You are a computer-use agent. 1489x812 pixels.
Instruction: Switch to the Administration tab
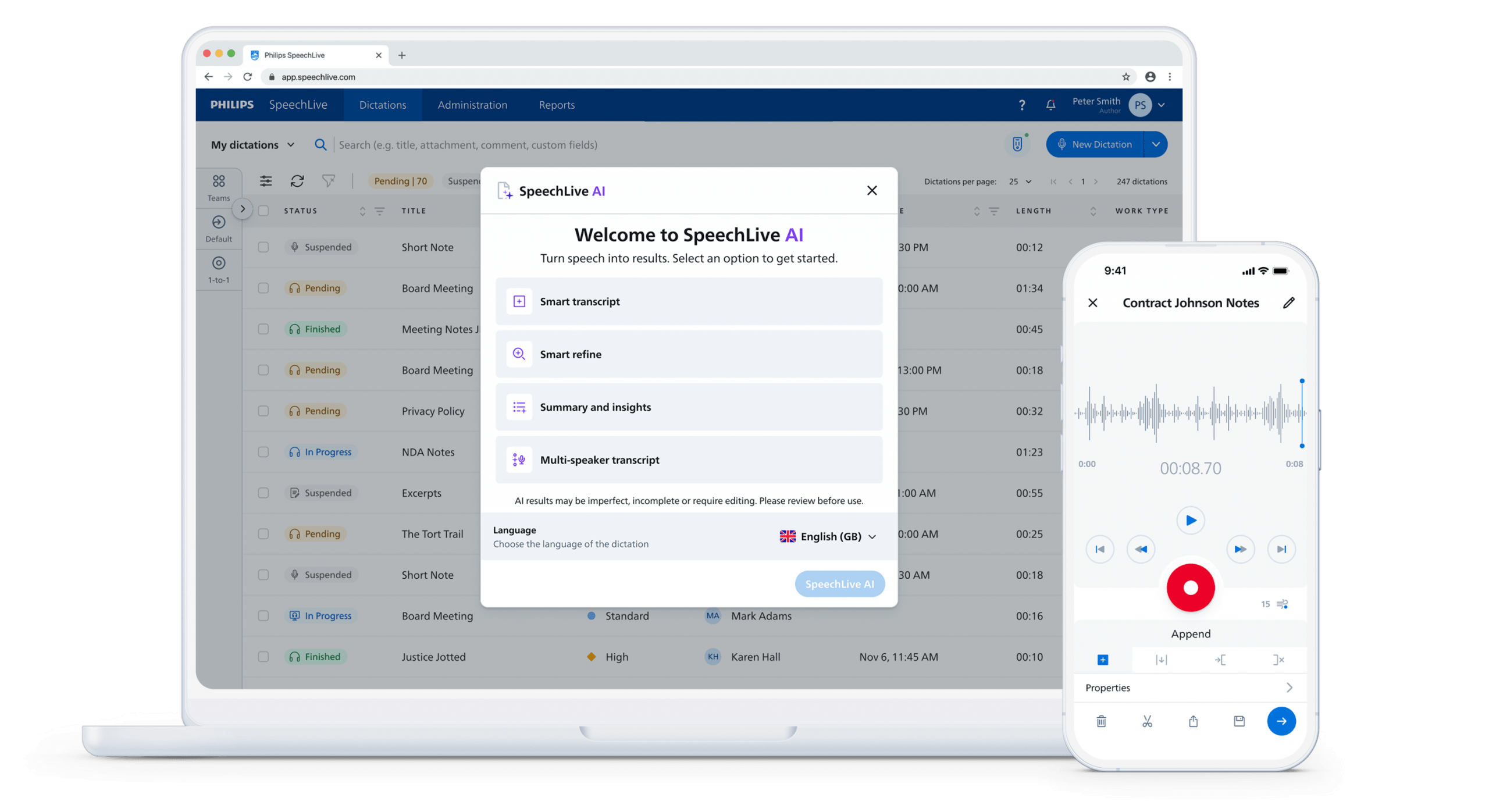pos(472,105)
